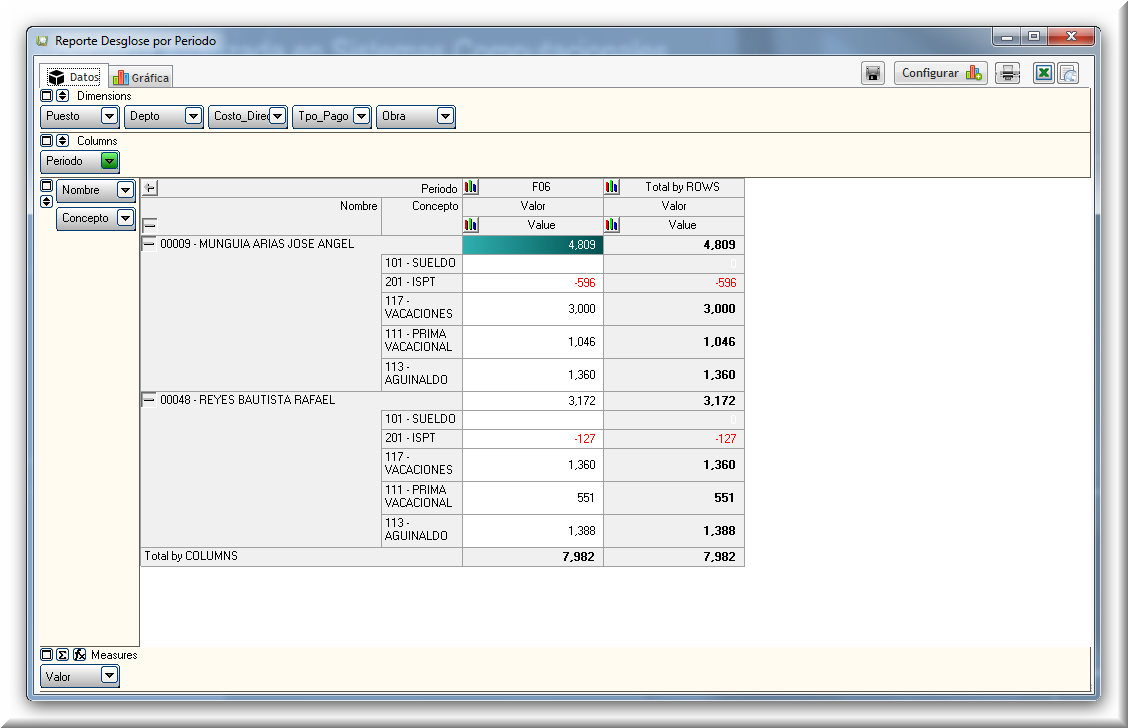Toggle the square box beside Columns
This screenshot has width=1128, height=728.
[46, 141]
